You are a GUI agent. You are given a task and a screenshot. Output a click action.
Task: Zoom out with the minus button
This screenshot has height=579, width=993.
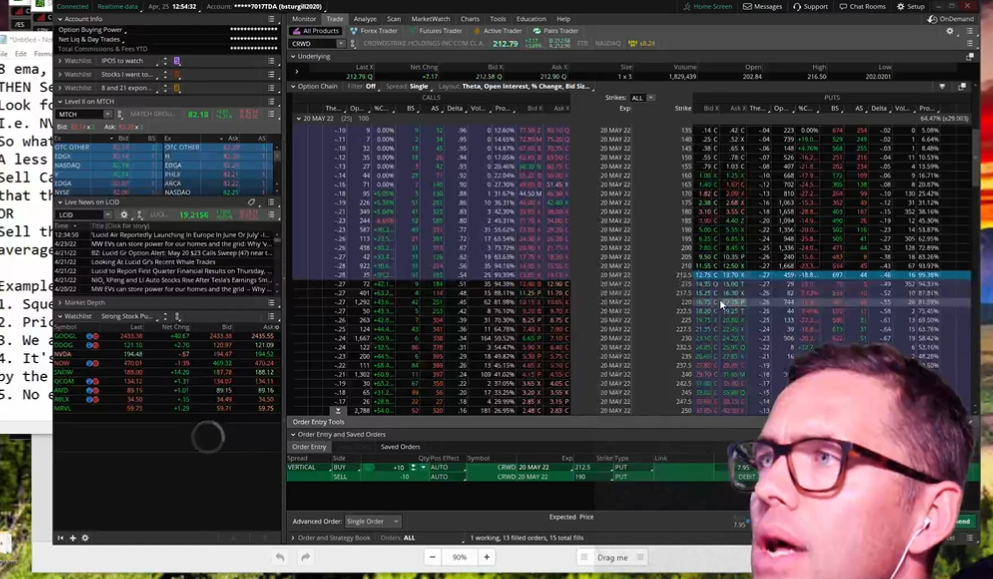433,557
